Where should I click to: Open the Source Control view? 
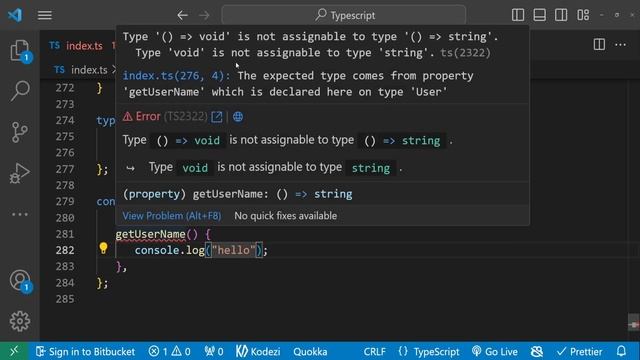coord(20,132)
